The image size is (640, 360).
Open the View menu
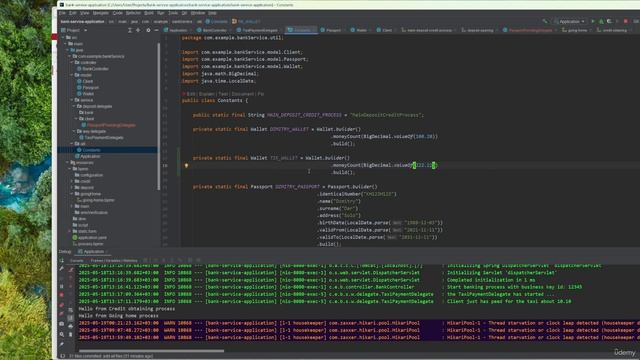pyautogui.click(x=84, y=13)
